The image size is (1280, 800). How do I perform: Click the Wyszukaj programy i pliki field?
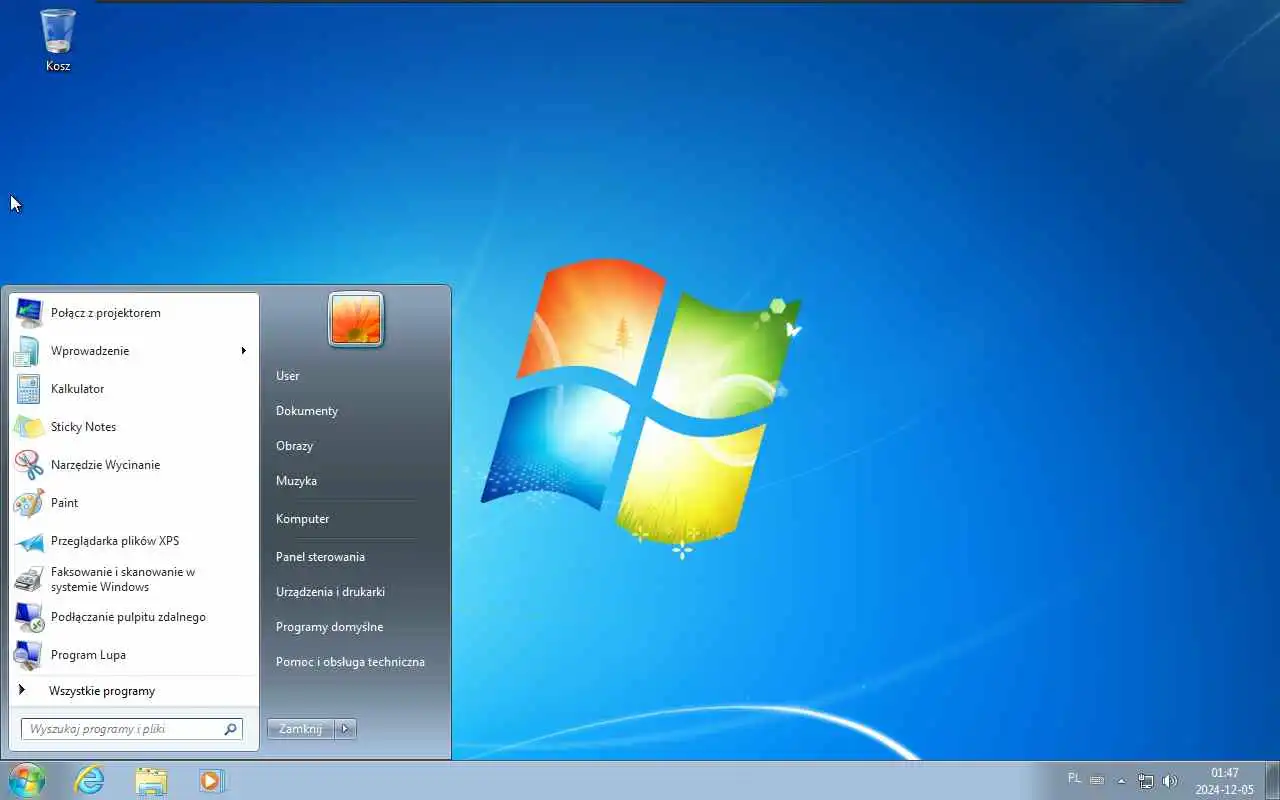click(131, 729)
